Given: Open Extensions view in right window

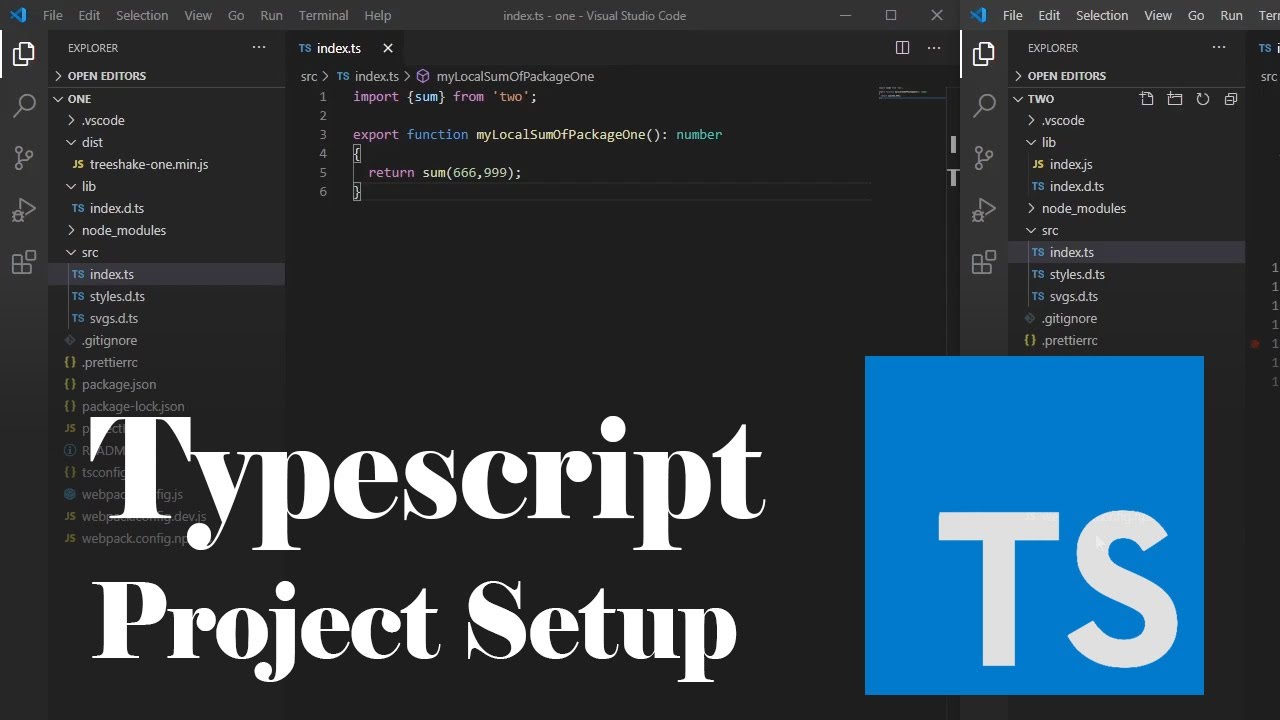Looking at the screenshot, I should [x=984, y=263].
